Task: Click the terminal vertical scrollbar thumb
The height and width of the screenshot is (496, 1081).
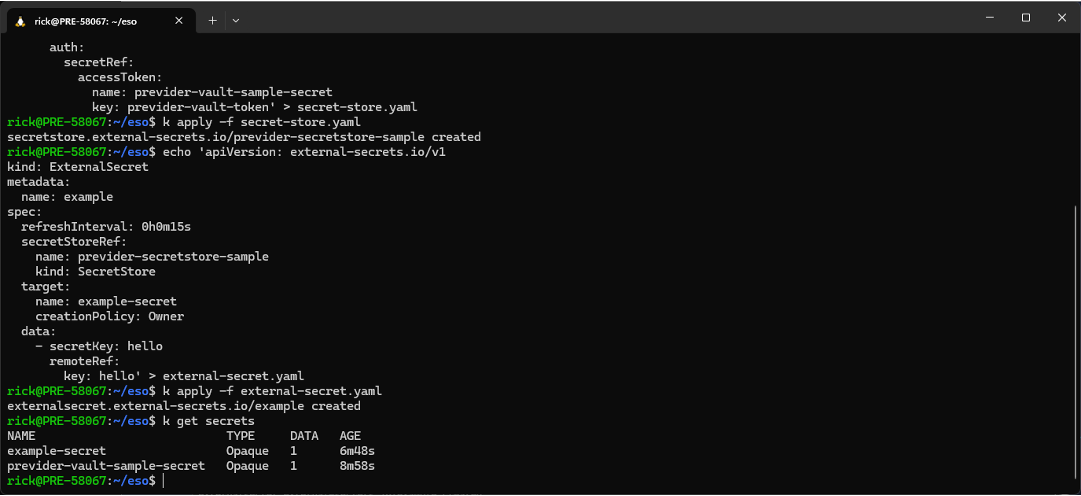Action: [1075, 344]
